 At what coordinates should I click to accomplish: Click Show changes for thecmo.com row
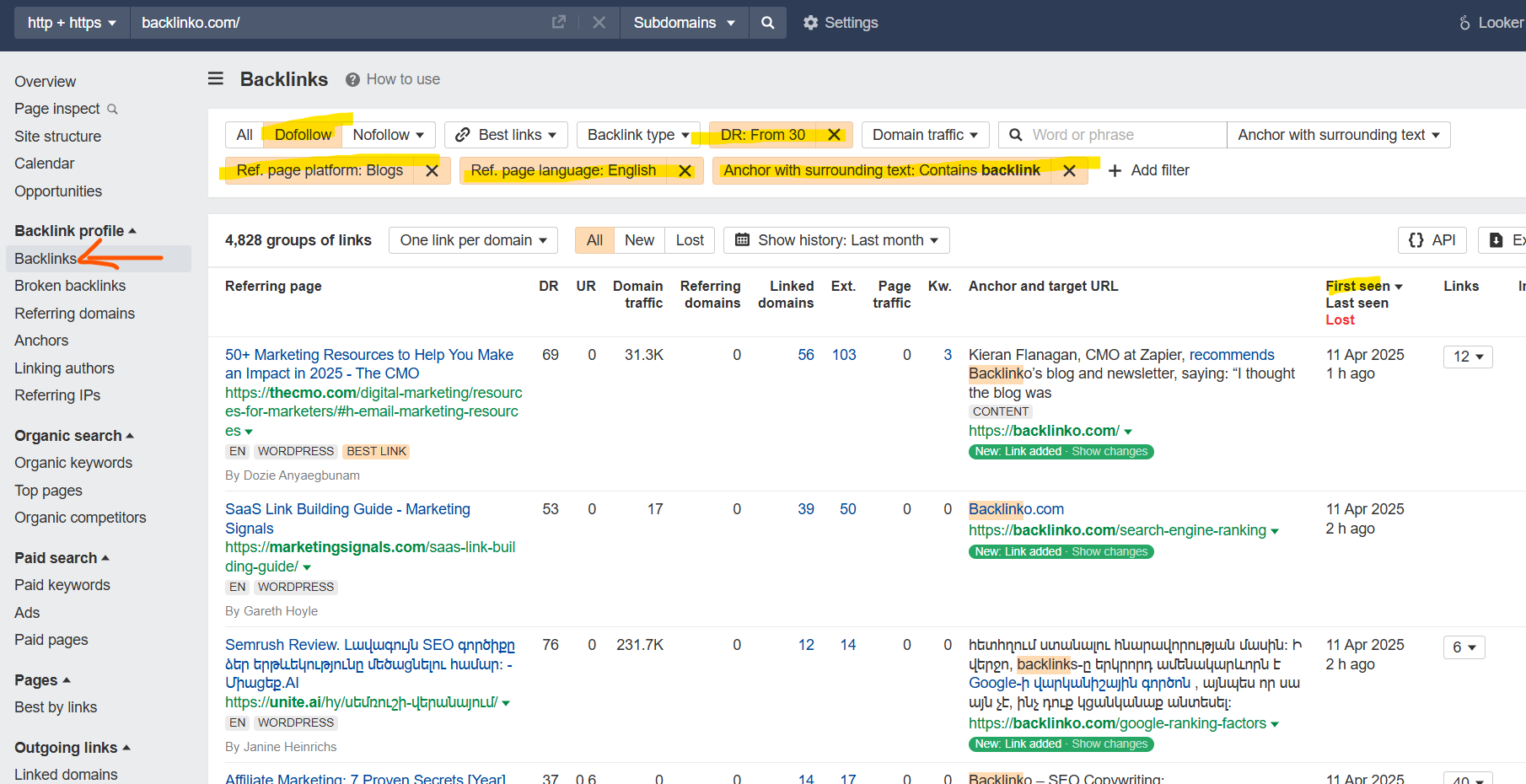point(1110,452)
